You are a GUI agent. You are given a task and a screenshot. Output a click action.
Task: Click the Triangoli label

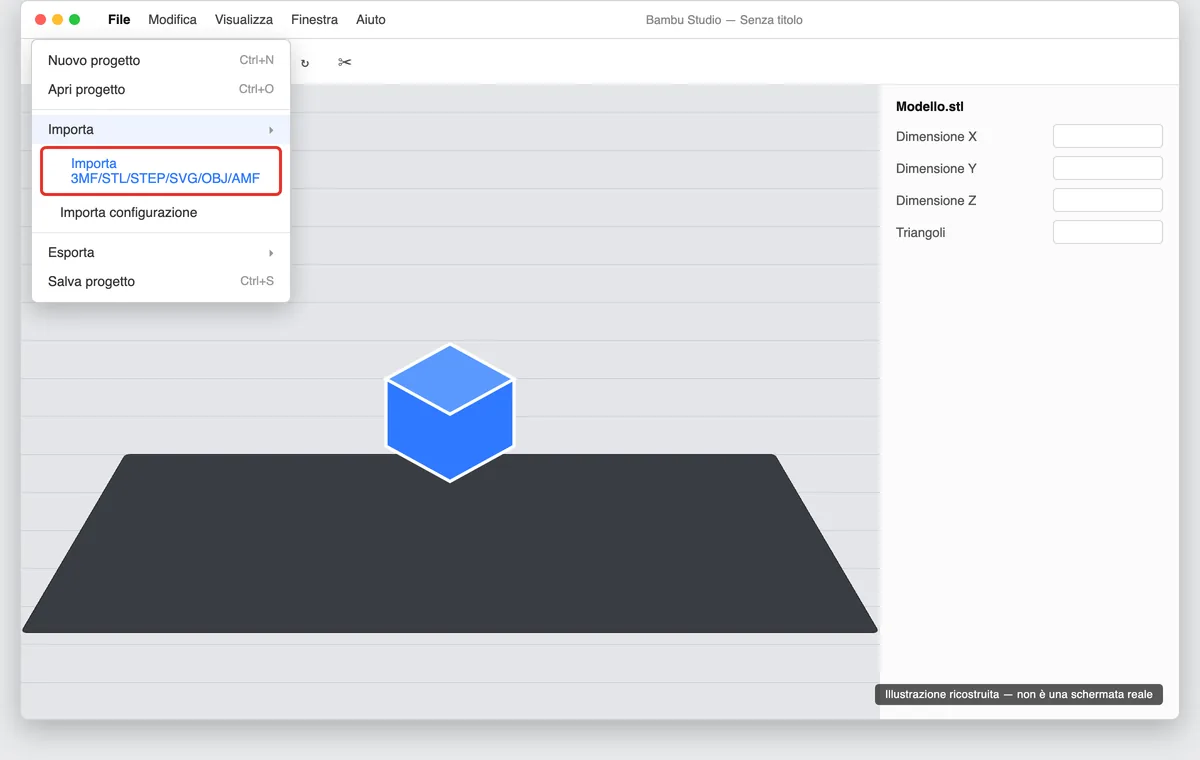921,232
